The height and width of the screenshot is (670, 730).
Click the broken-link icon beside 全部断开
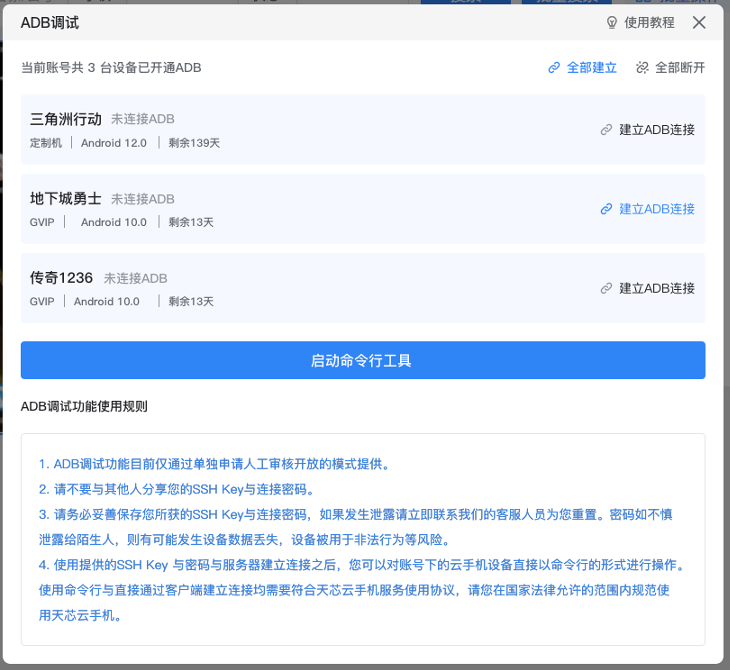tap(642, 68)
